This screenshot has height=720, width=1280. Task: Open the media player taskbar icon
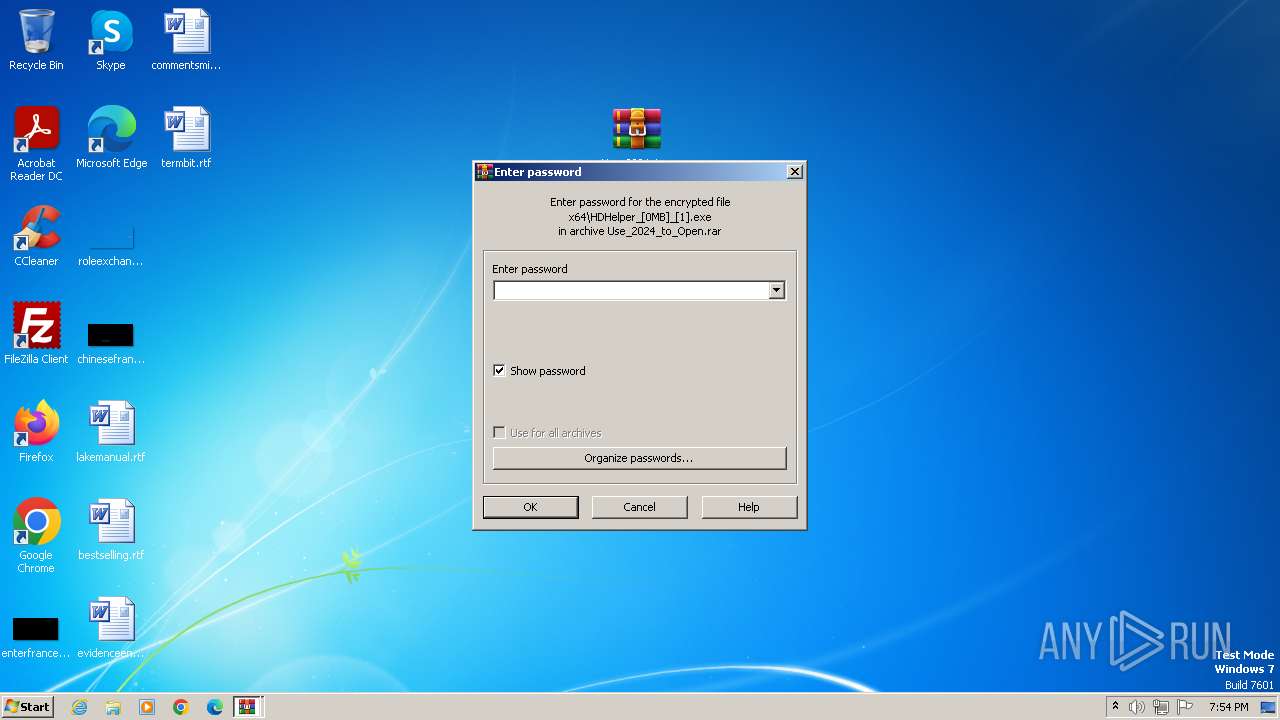[147, 707]
